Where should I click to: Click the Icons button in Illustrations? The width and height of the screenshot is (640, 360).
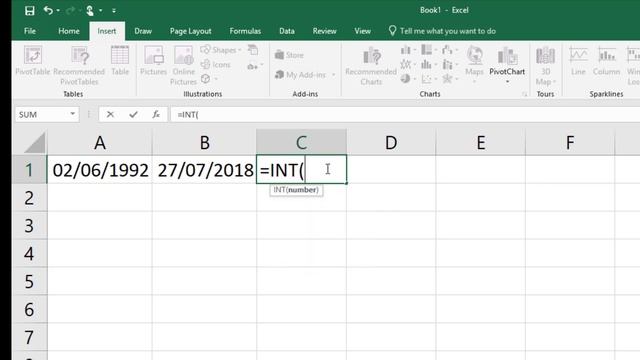(216, 64)
